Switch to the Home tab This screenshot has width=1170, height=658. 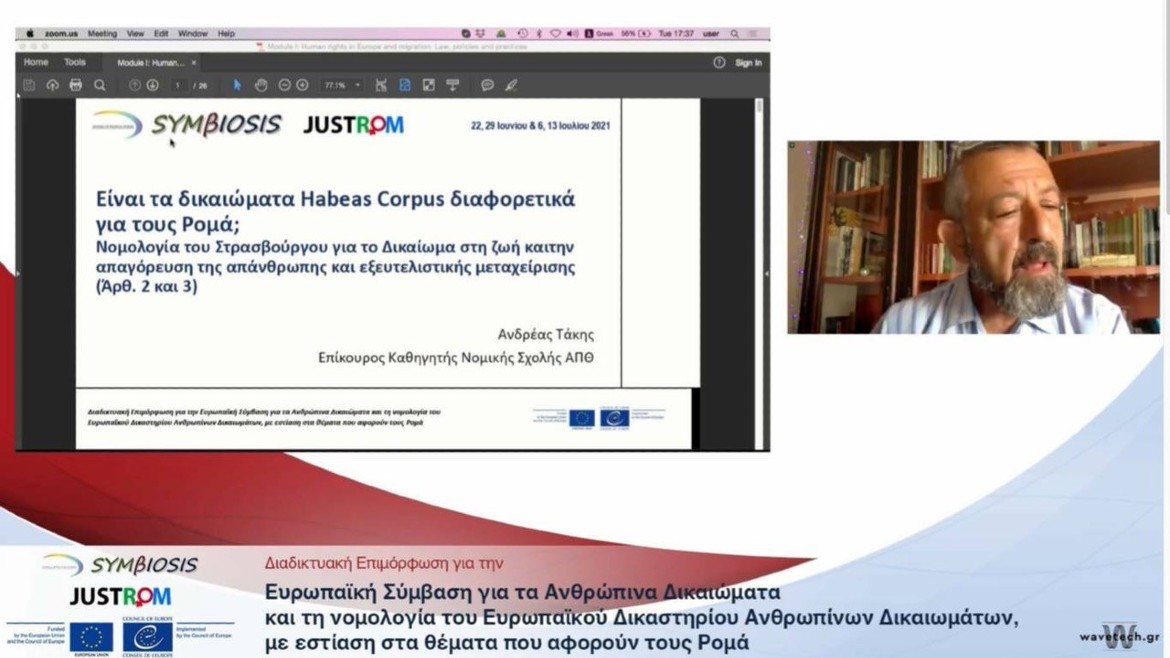(x=36, y=62)
